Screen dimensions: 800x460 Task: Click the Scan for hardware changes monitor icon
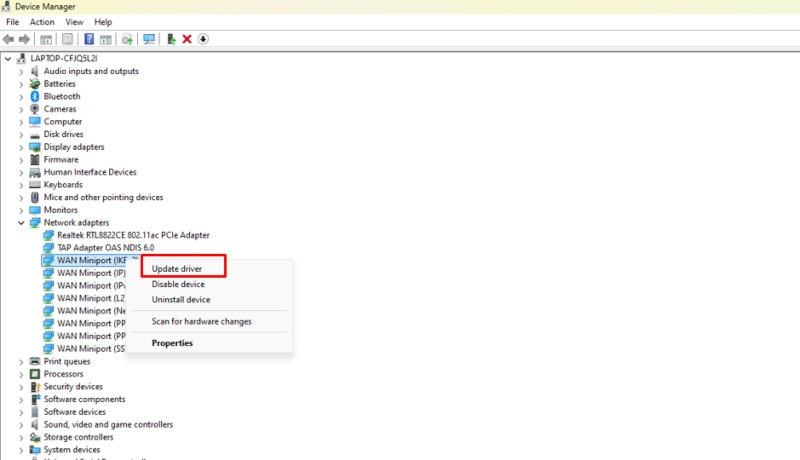(x=149, y=39)
